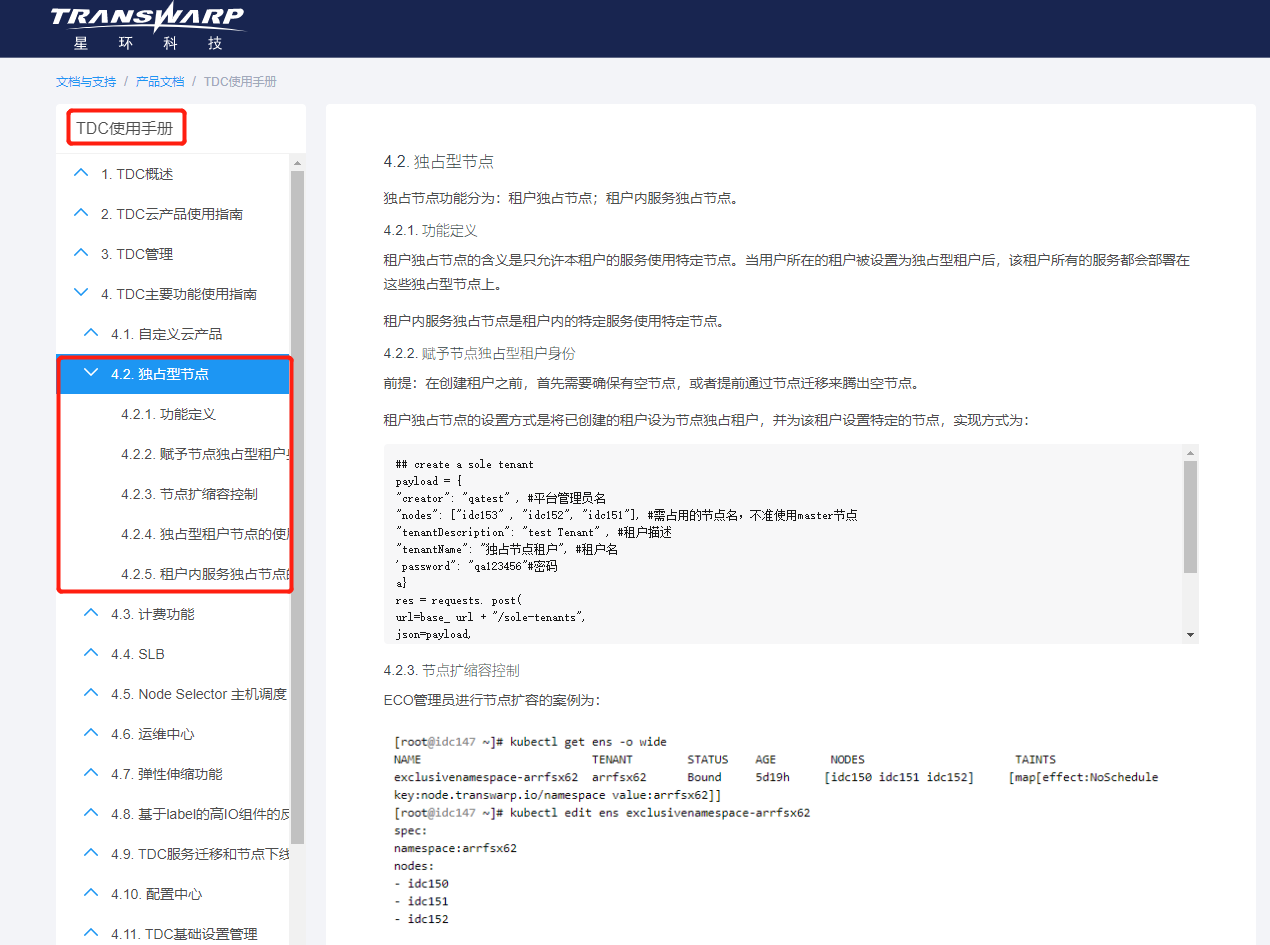Click the '## create a sole tenant' code line
This screenshot has height=945, width=1270.
[465, 464]
